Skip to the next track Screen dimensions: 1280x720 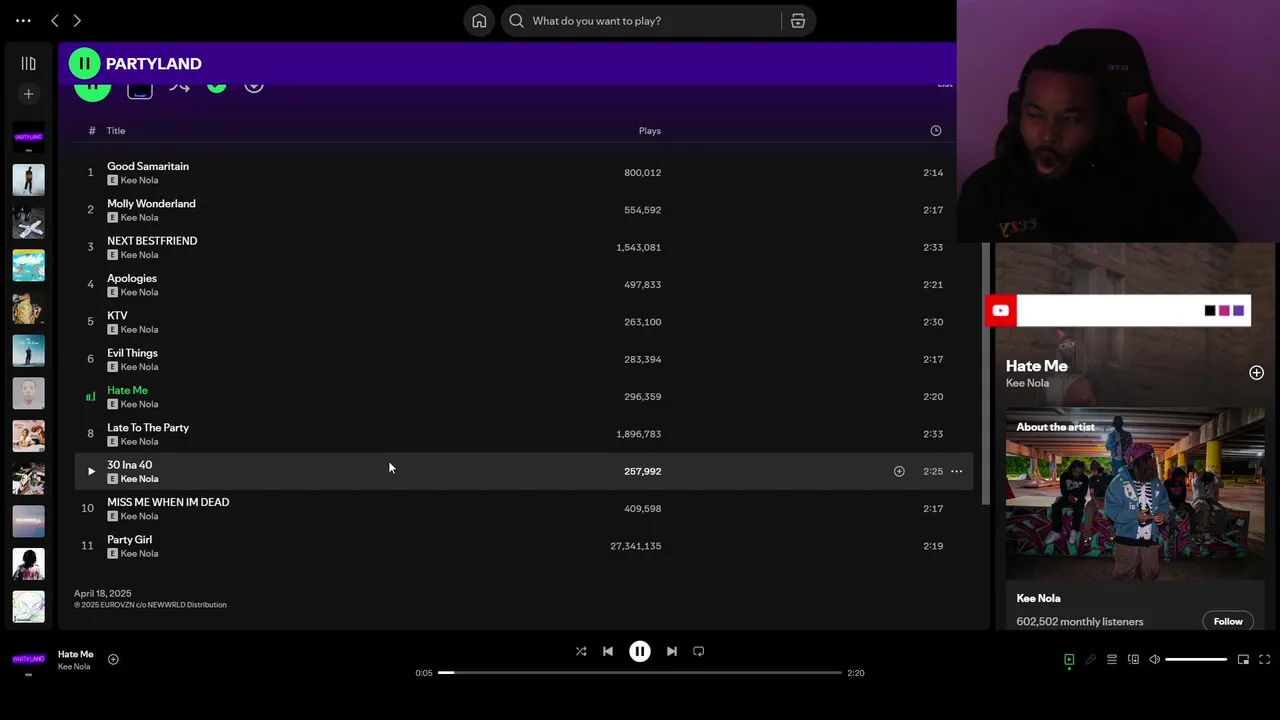click(672, 651)
